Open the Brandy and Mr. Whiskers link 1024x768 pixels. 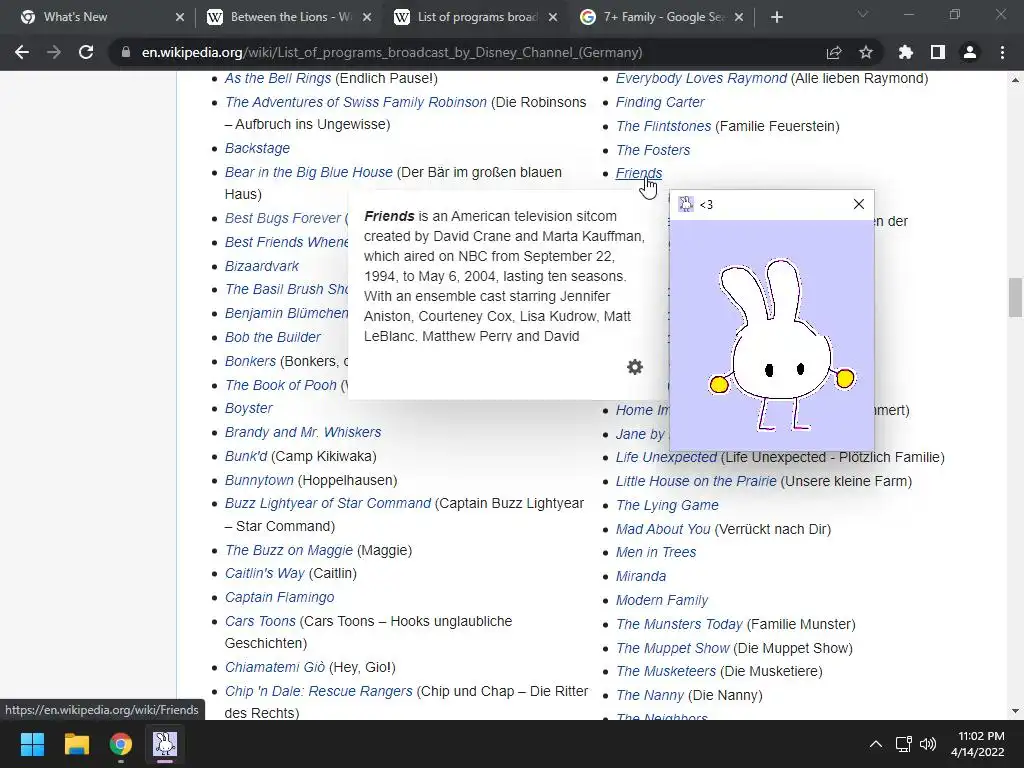coord(303,432)
